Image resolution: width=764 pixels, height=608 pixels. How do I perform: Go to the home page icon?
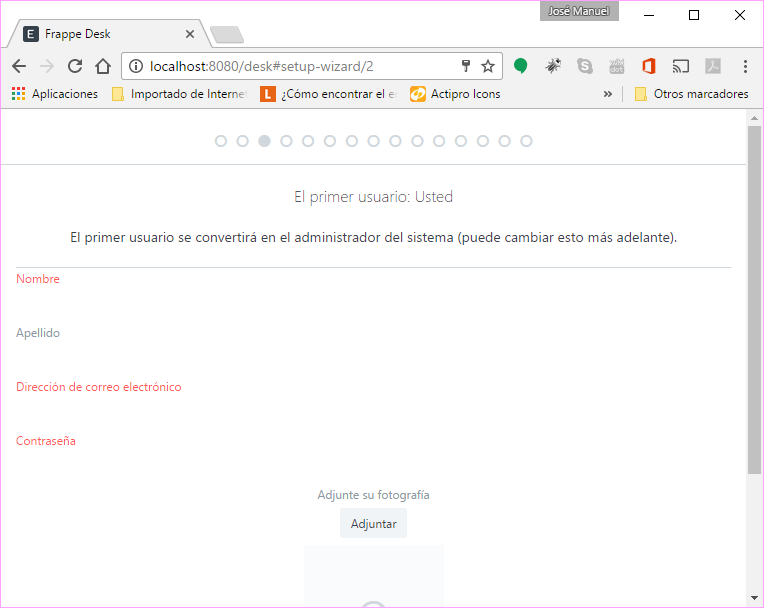[102, 66]
